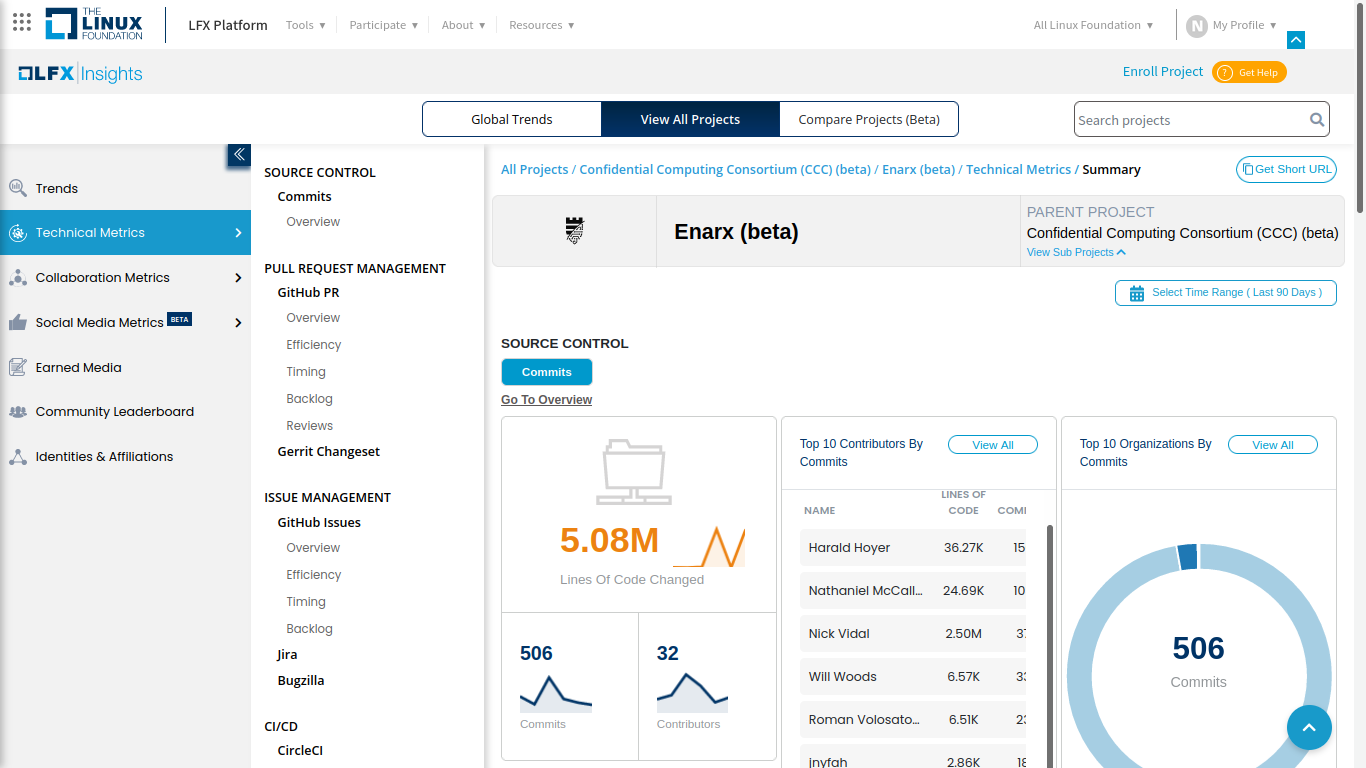Screen dimensions: 1366x768
Task: Open the Participate dropdown menu
Action: 383,25
